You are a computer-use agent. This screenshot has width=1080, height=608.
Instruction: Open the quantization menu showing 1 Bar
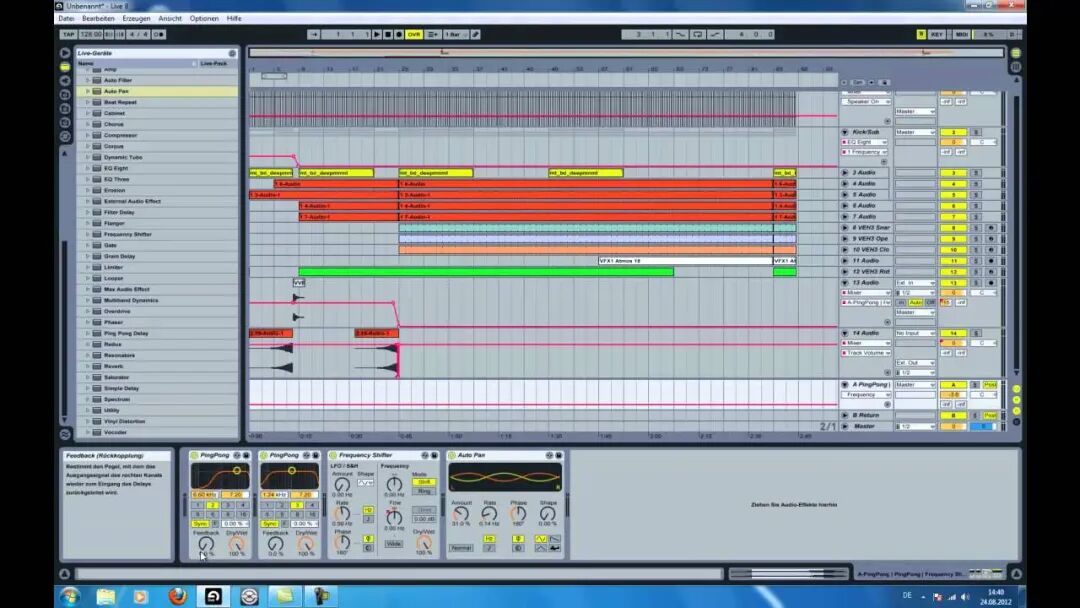[x=455, y=34]
